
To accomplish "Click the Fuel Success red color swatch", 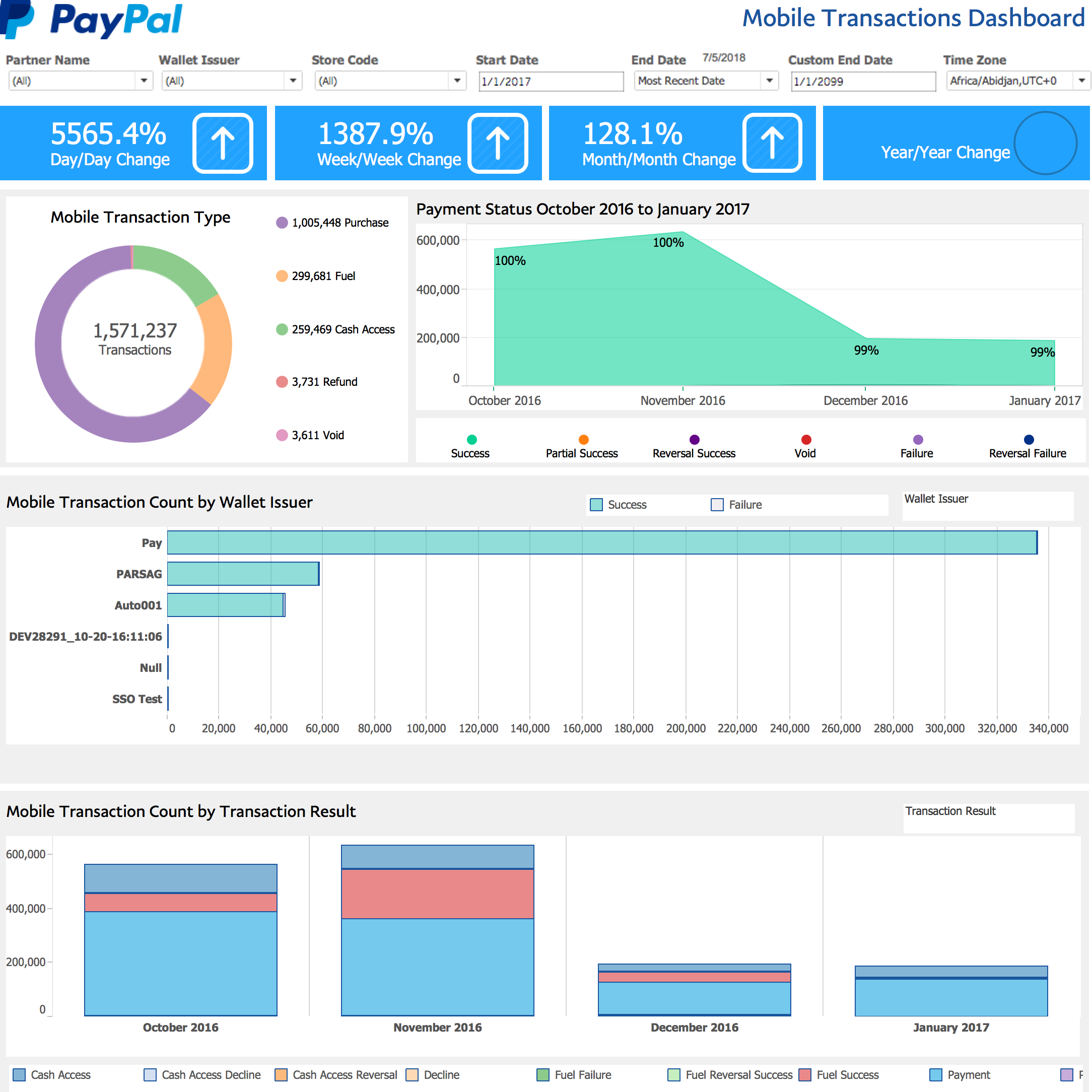I will point(805,1074).
